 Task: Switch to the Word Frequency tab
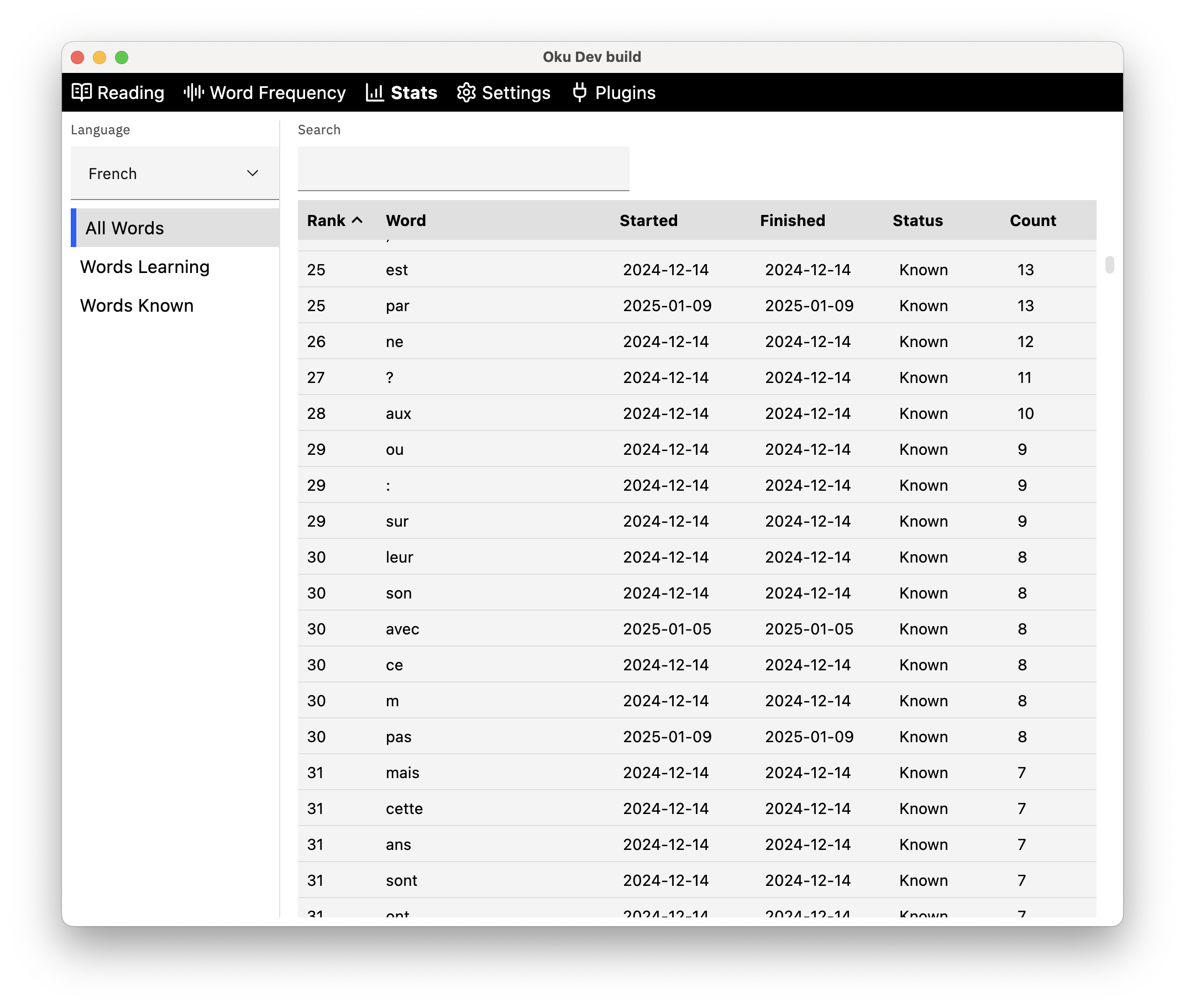pos(265,92)
